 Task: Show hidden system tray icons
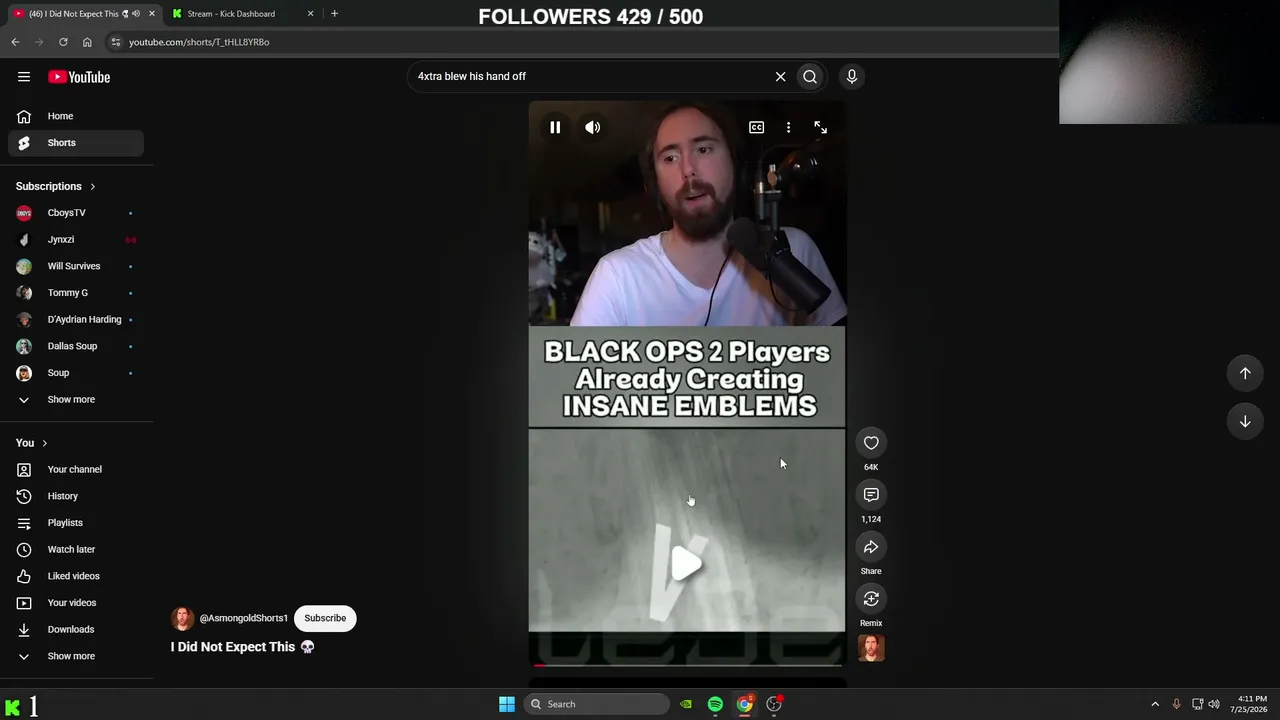click(x=1155, y=704)
